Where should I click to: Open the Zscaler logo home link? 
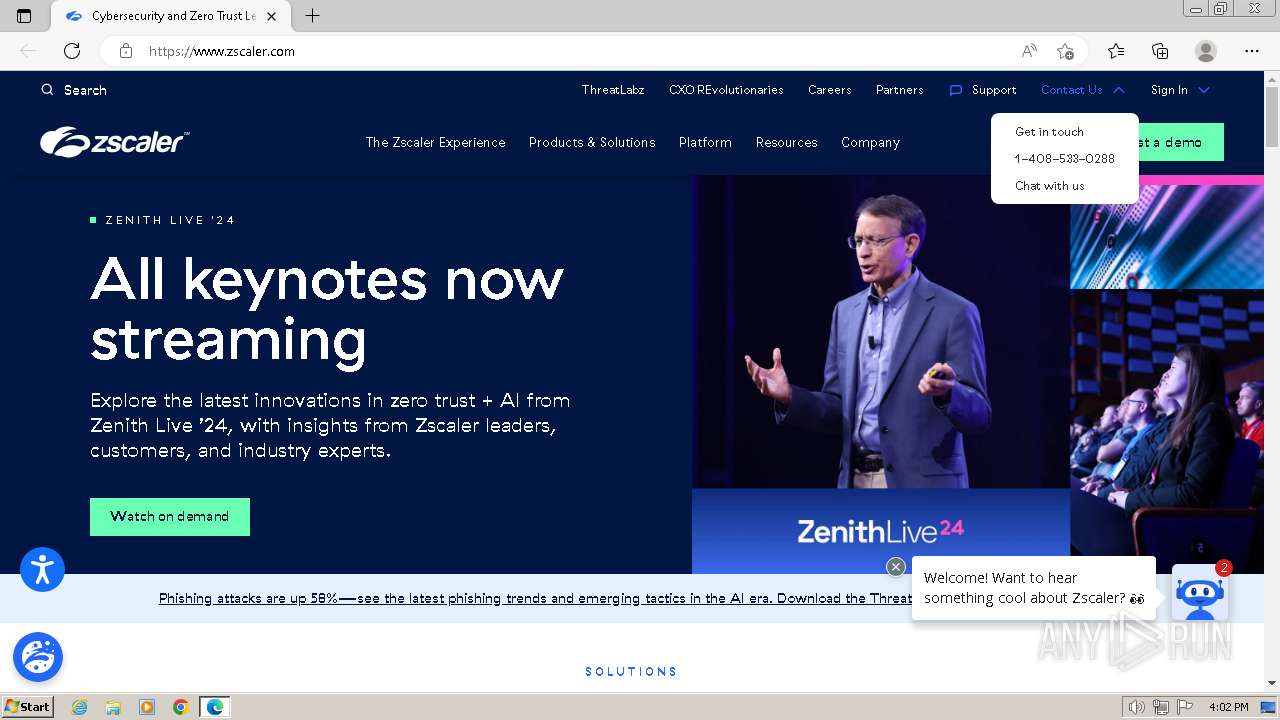coord(114,142)
